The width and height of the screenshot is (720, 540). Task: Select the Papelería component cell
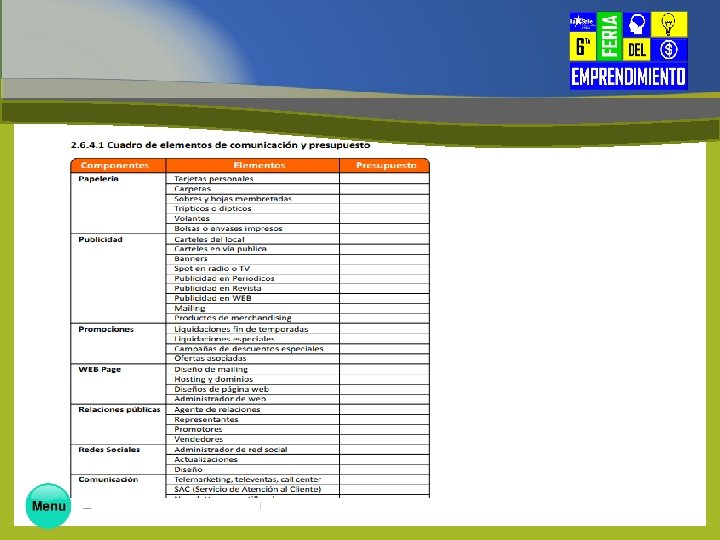click(118, 203)
